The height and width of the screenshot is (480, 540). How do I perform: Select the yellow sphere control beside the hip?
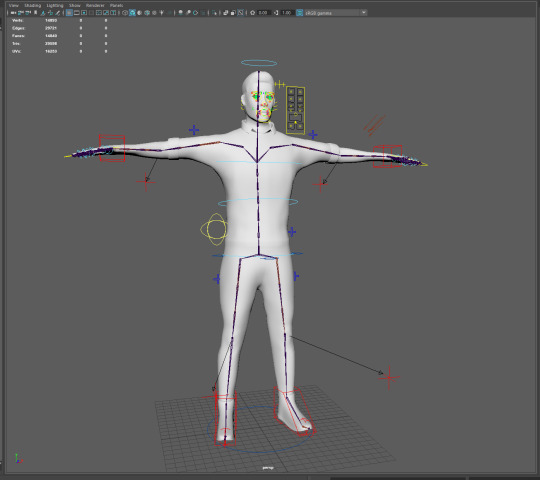click(x=214, y=229)
